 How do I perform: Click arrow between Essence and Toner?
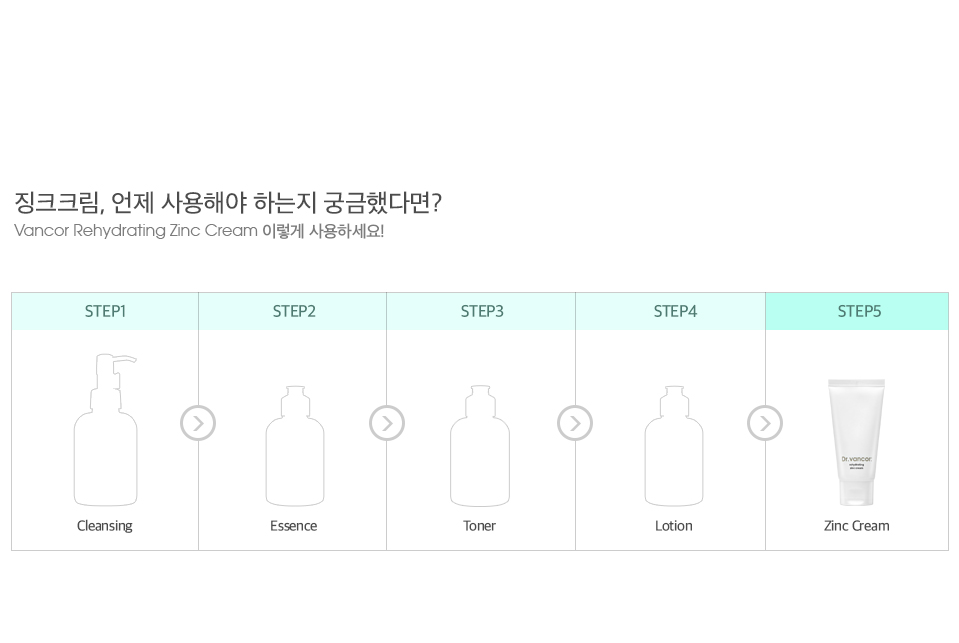[387, 423]
